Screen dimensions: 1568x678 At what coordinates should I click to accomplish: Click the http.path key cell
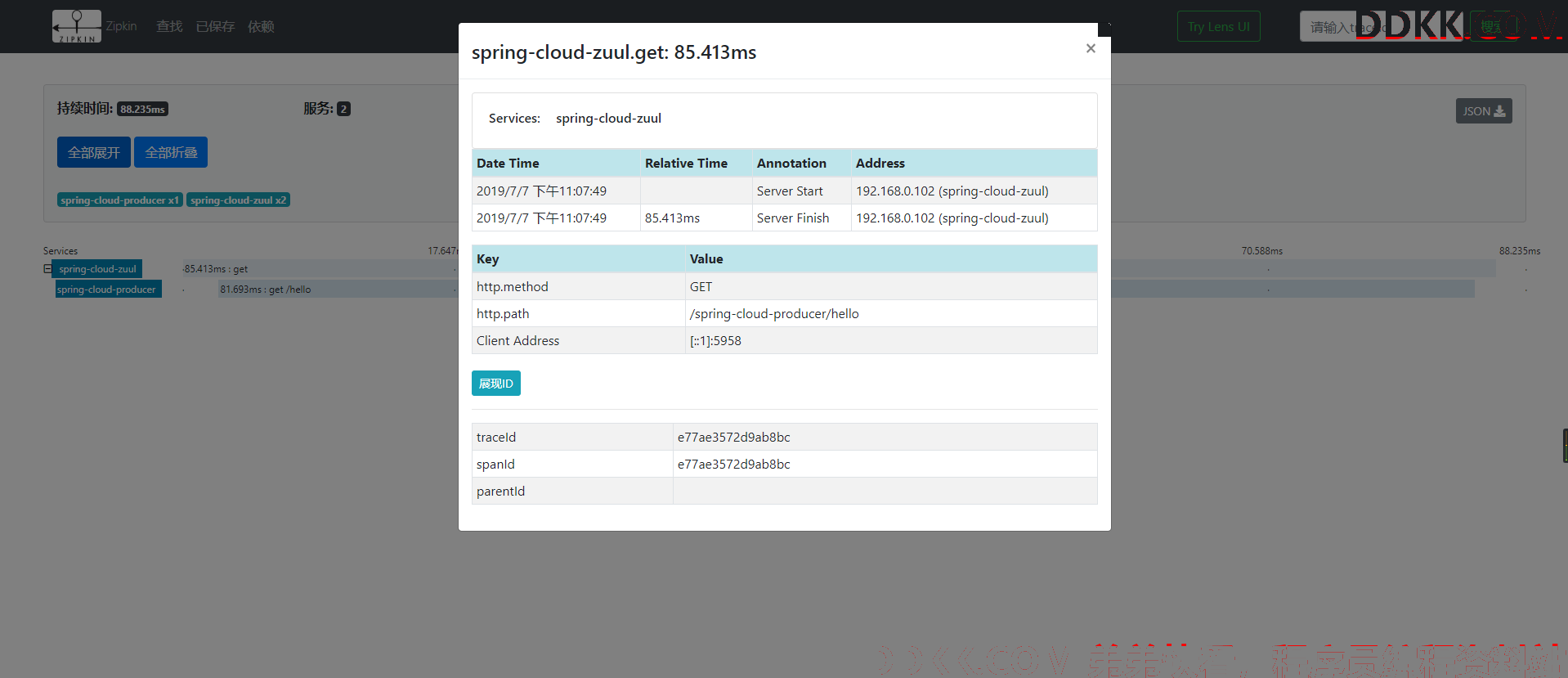(578, 313)
